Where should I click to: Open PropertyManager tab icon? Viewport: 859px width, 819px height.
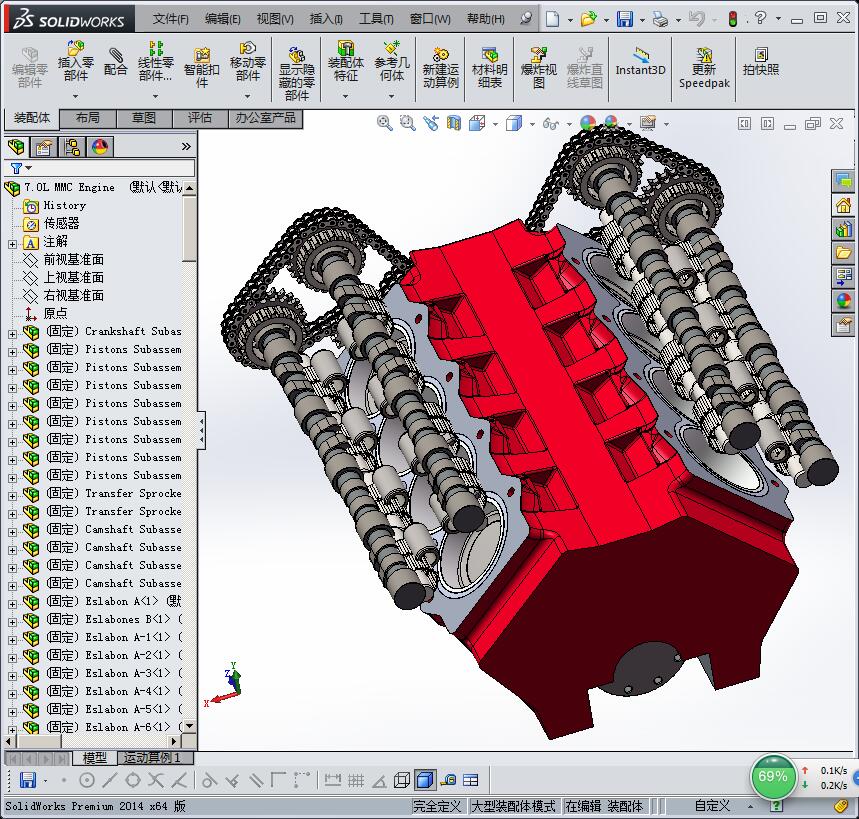44,147
